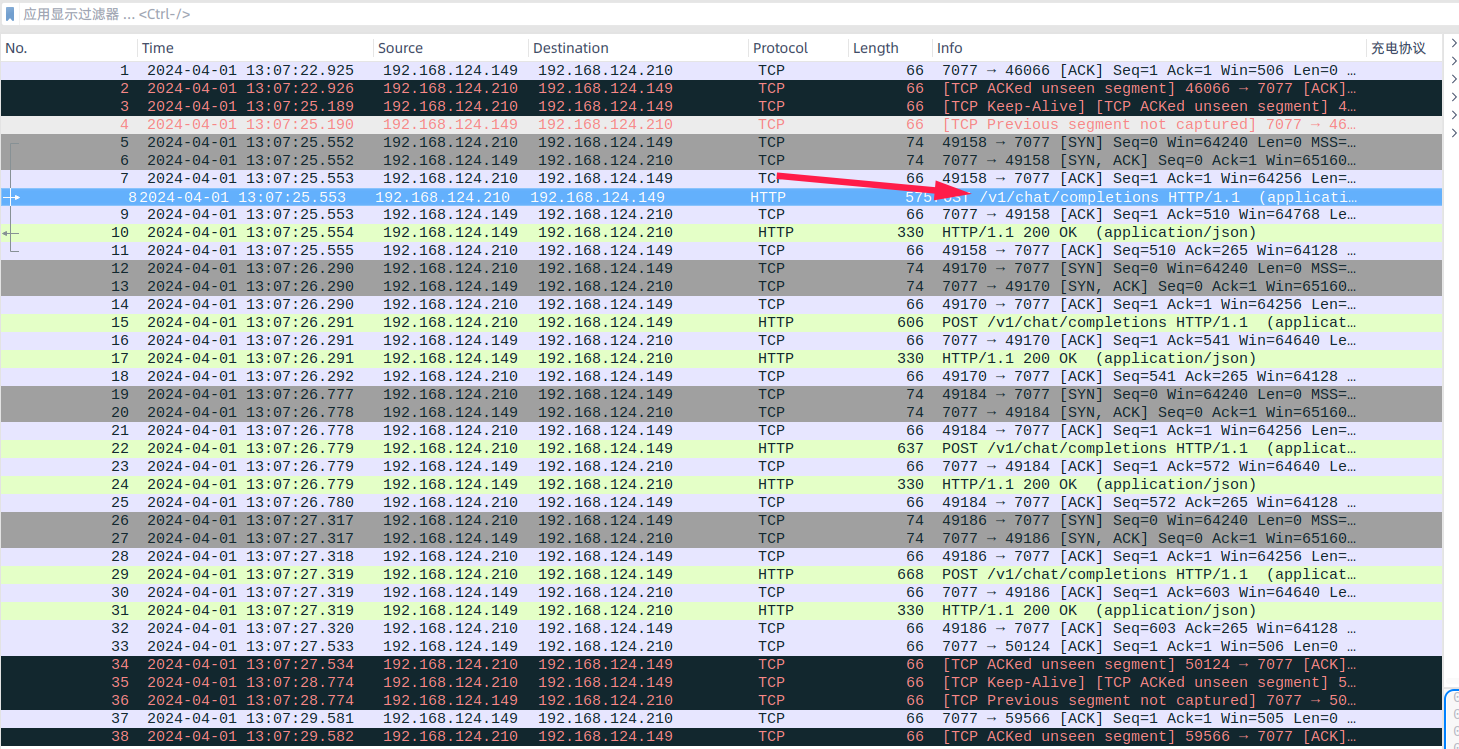Click the display filter bookmark icon

pos(10,14)
